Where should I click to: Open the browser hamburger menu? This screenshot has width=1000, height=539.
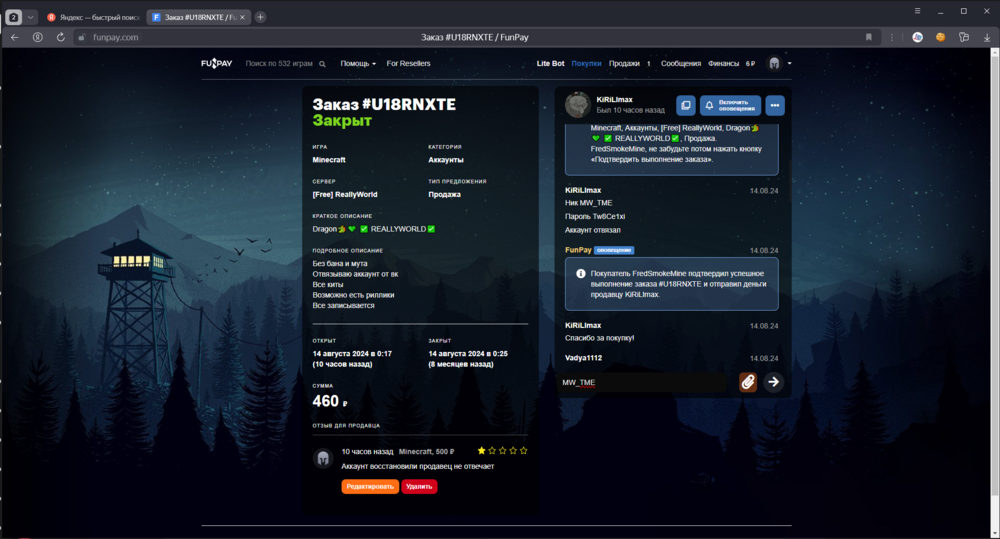tap(917, 11)
